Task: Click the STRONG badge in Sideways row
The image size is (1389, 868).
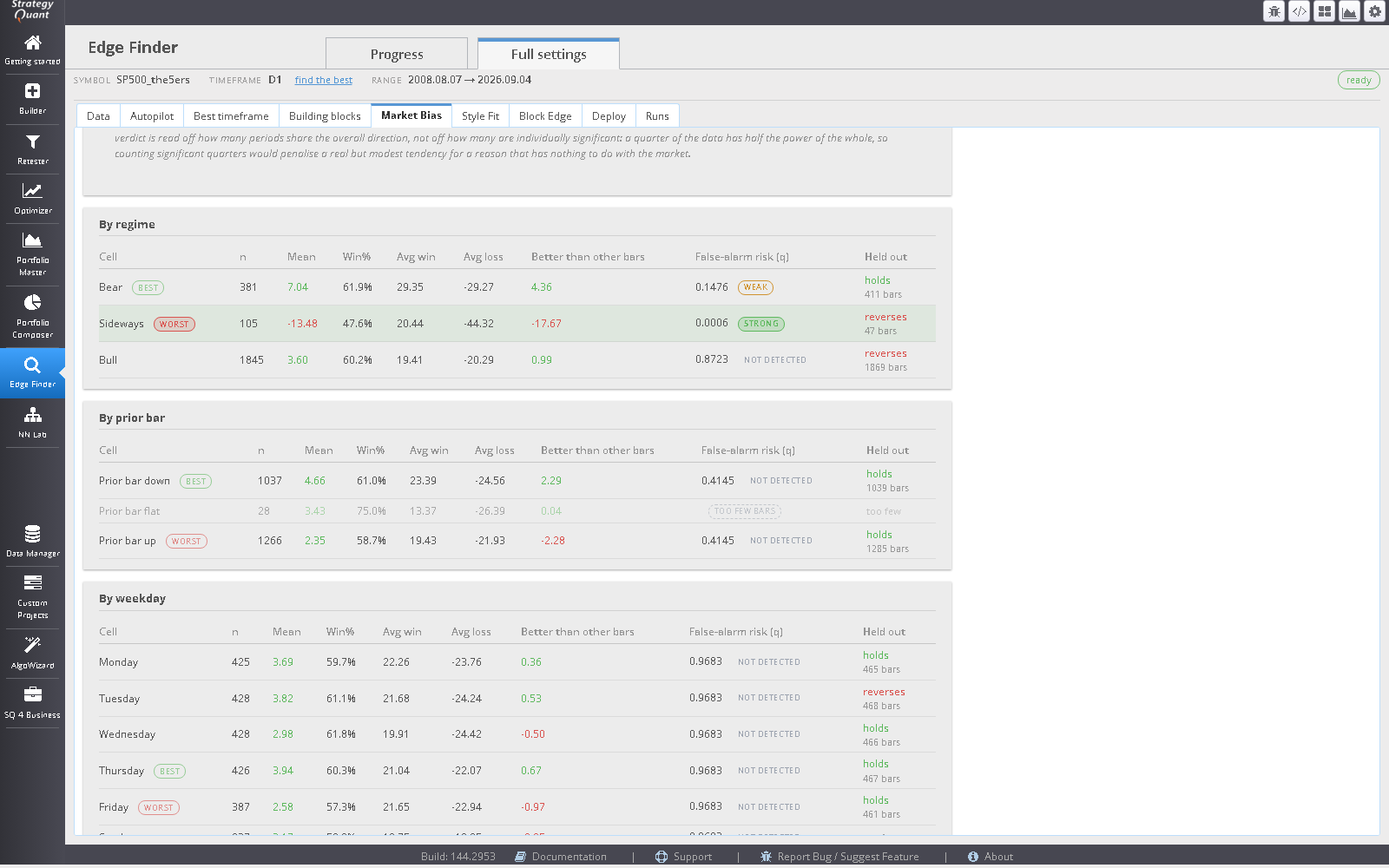Action: [761, 324]
